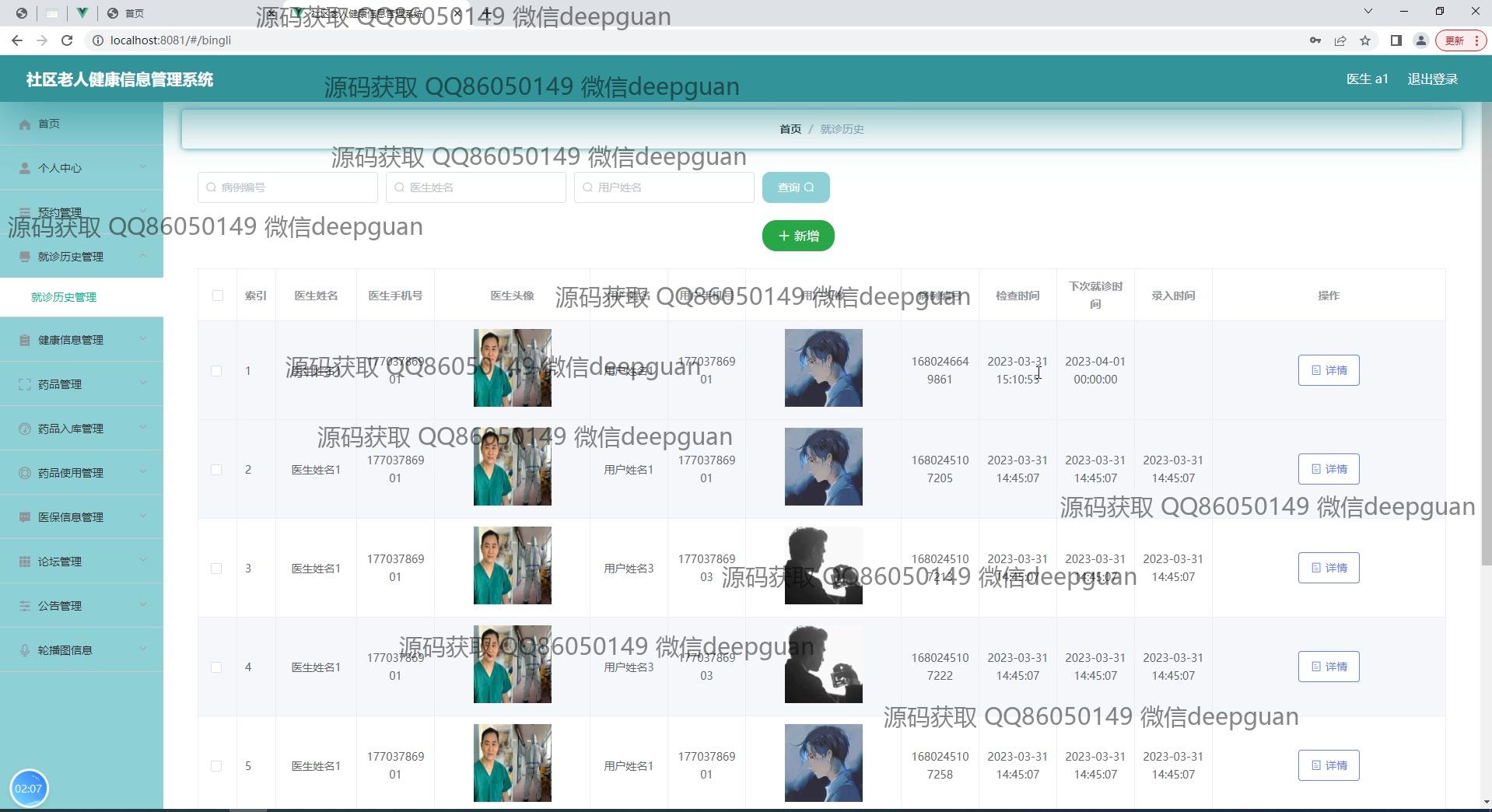Click the 健康信息管理 sidebar icon
The height and width of the screenshot is (812, 1492).
(25, 340)
